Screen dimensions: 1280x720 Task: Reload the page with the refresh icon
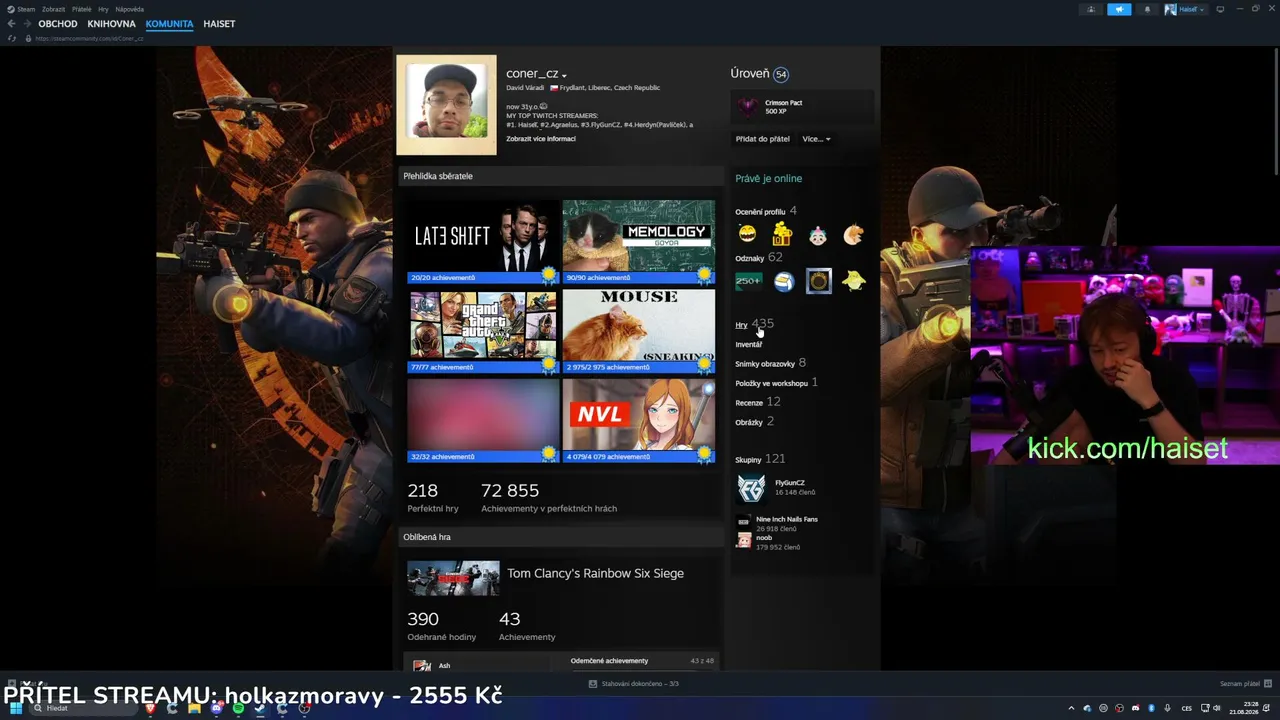tap(12, 38)
